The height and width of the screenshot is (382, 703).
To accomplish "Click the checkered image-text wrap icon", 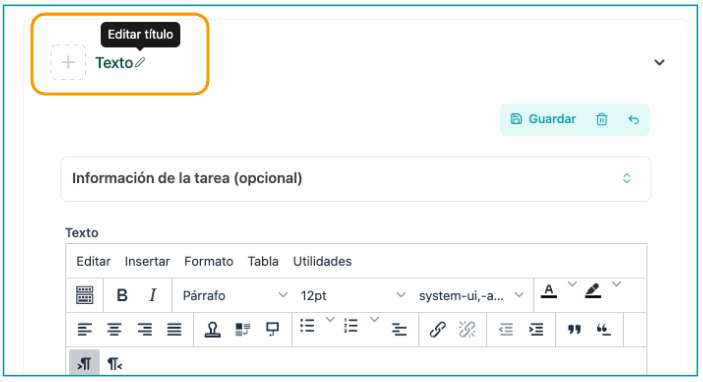I will pyautogui.click(x=243, y=330).
